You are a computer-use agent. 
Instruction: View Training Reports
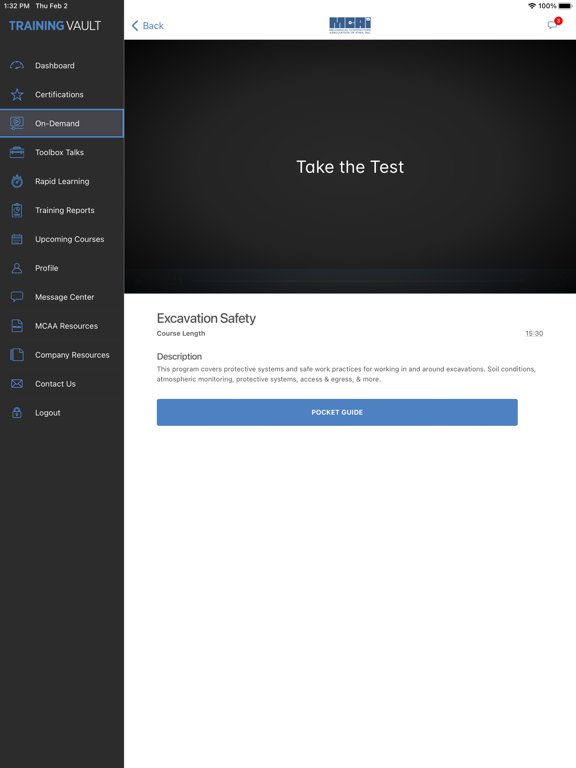tap(62, 210)
